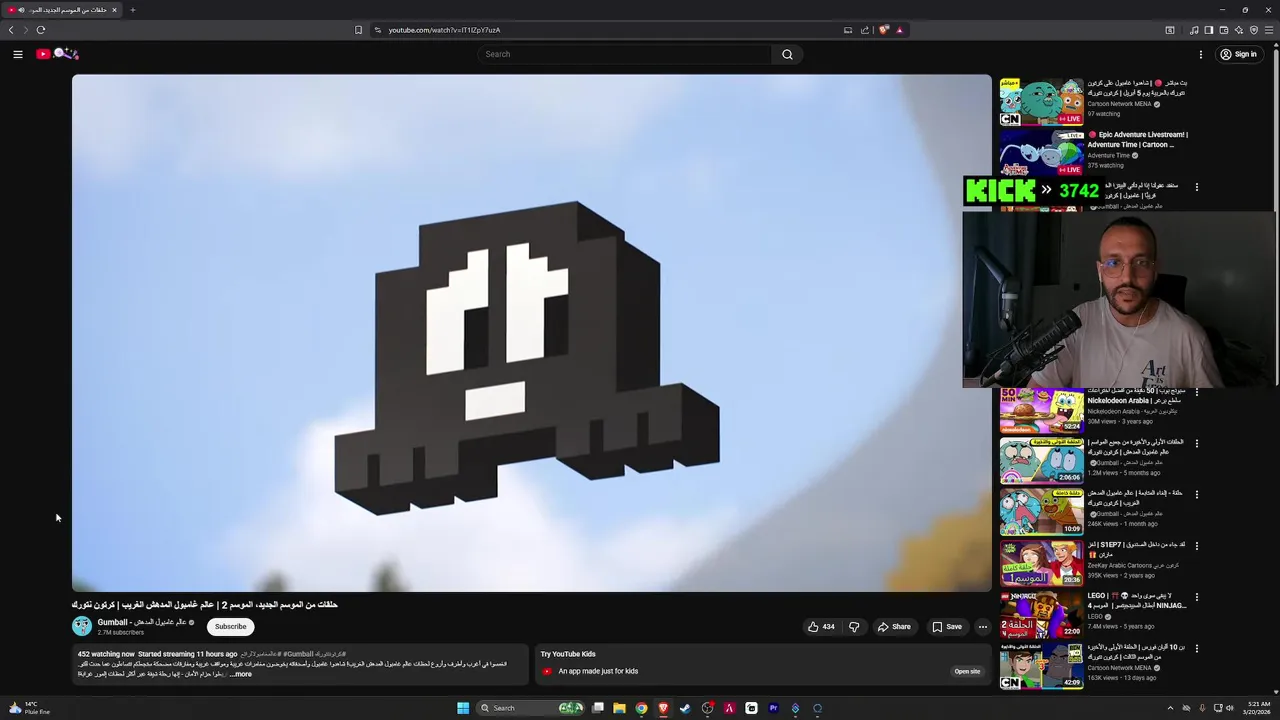Switch to Brave in the taskbar
Image resolution: width=1280 pixels, height=720 pixels.
point(663,708)
